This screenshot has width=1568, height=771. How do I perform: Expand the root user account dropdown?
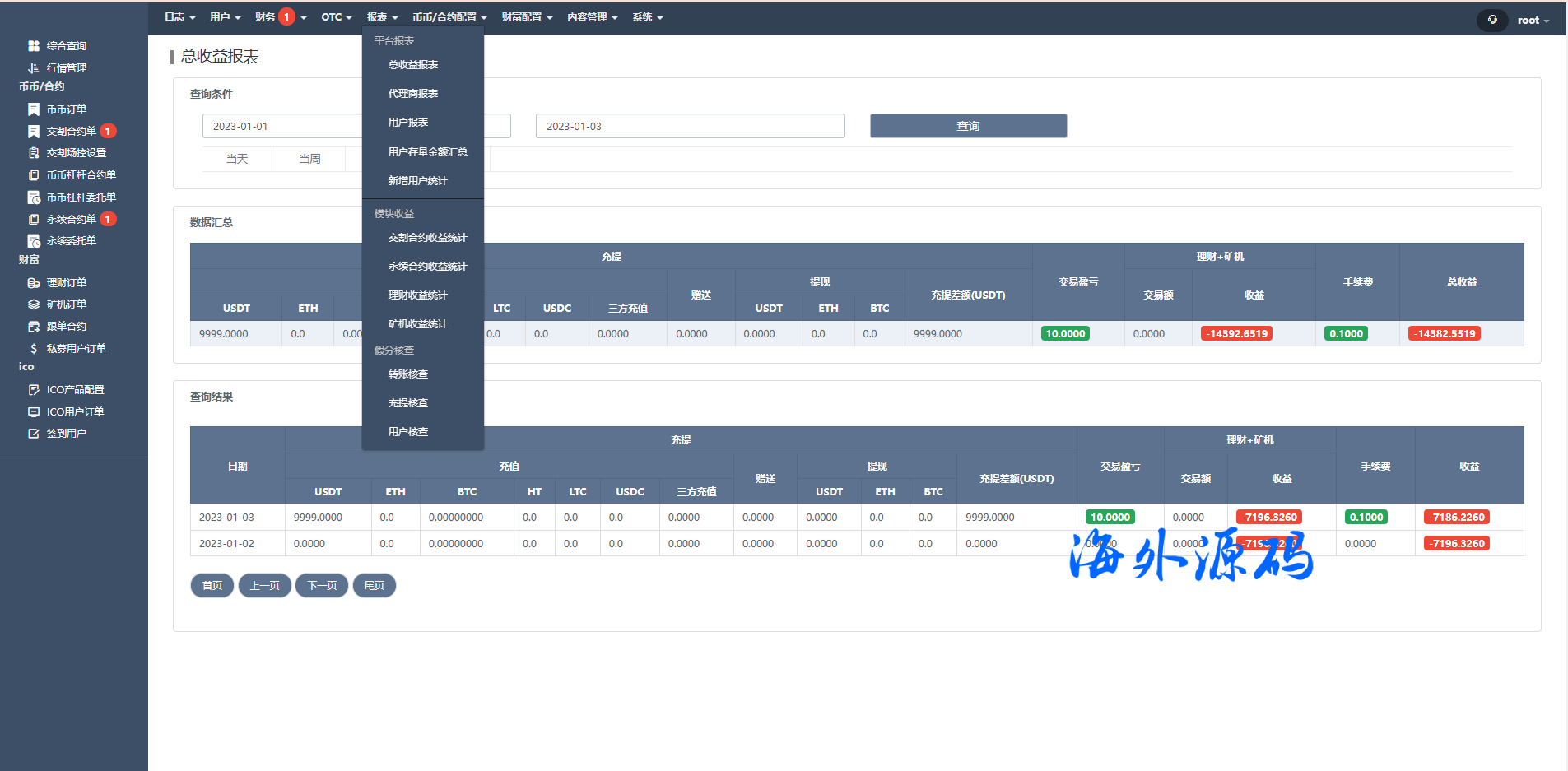coord(1533,21)
